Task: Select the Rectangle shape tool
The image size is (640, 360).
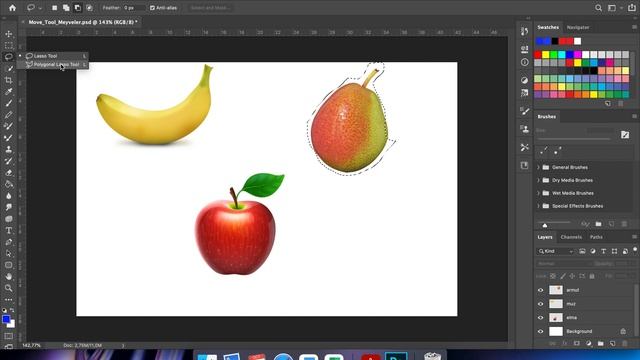Action: (x=9, y=265)
